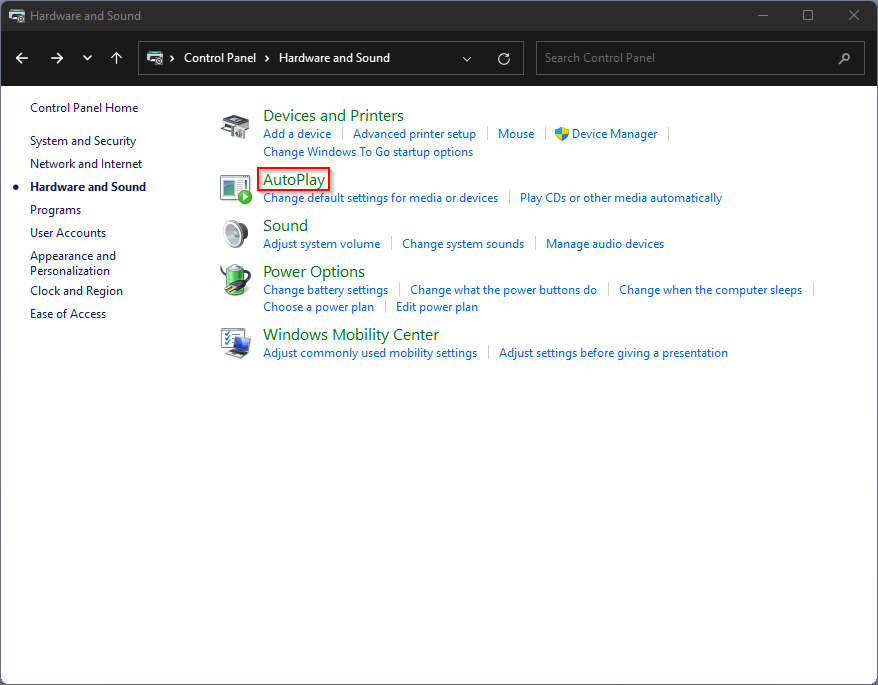The image size is (878, 685).
Task: Minimize the Hardware and Sound window
Action: coord(762,15)
